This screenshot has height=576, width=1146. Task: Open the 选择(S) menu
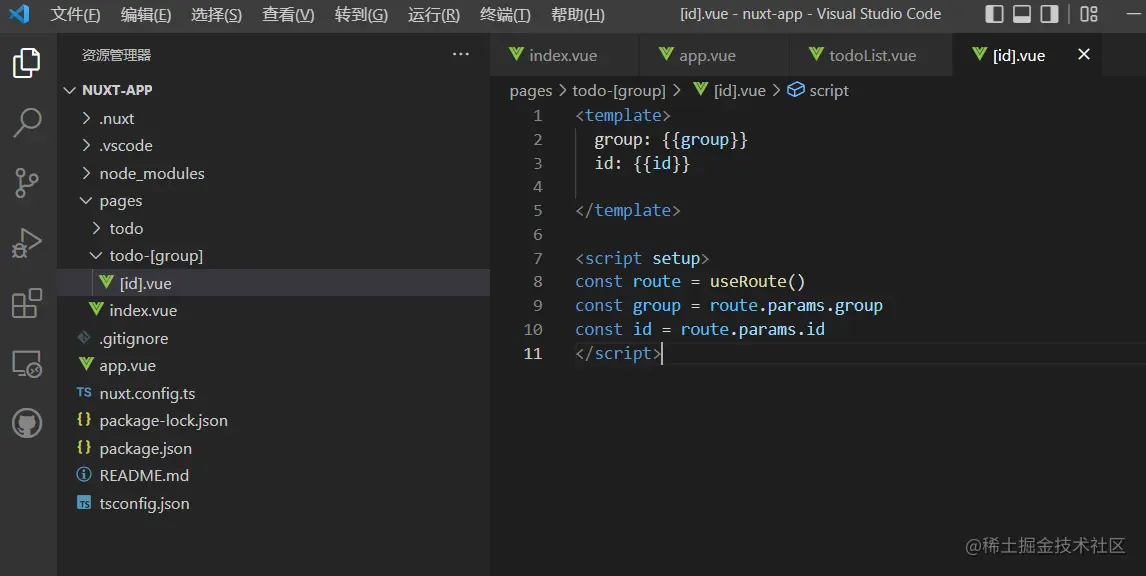click(216, 15)
